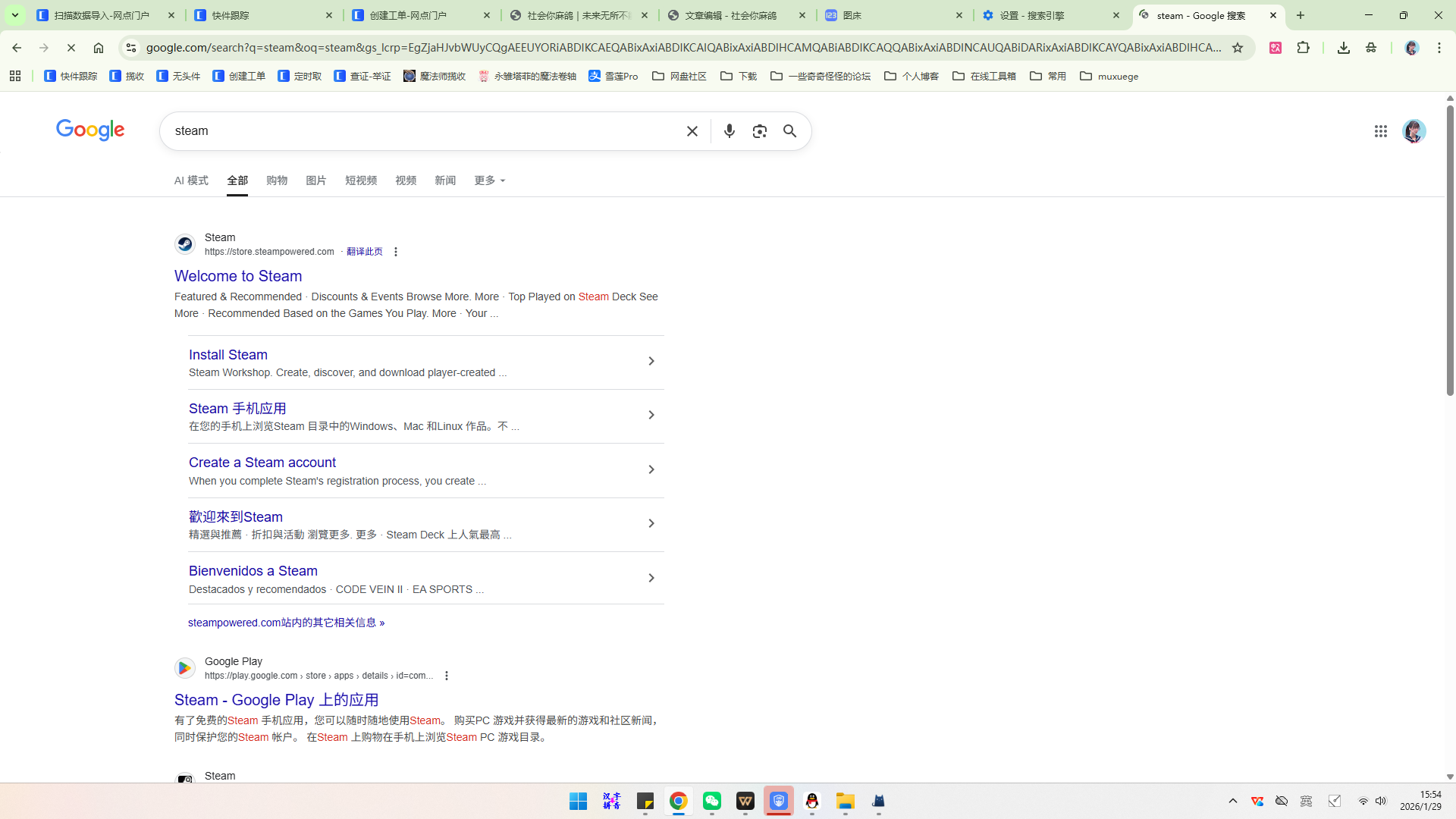Open more options for Steam result
Screen dimensions: 1456x819
[395, 252]
